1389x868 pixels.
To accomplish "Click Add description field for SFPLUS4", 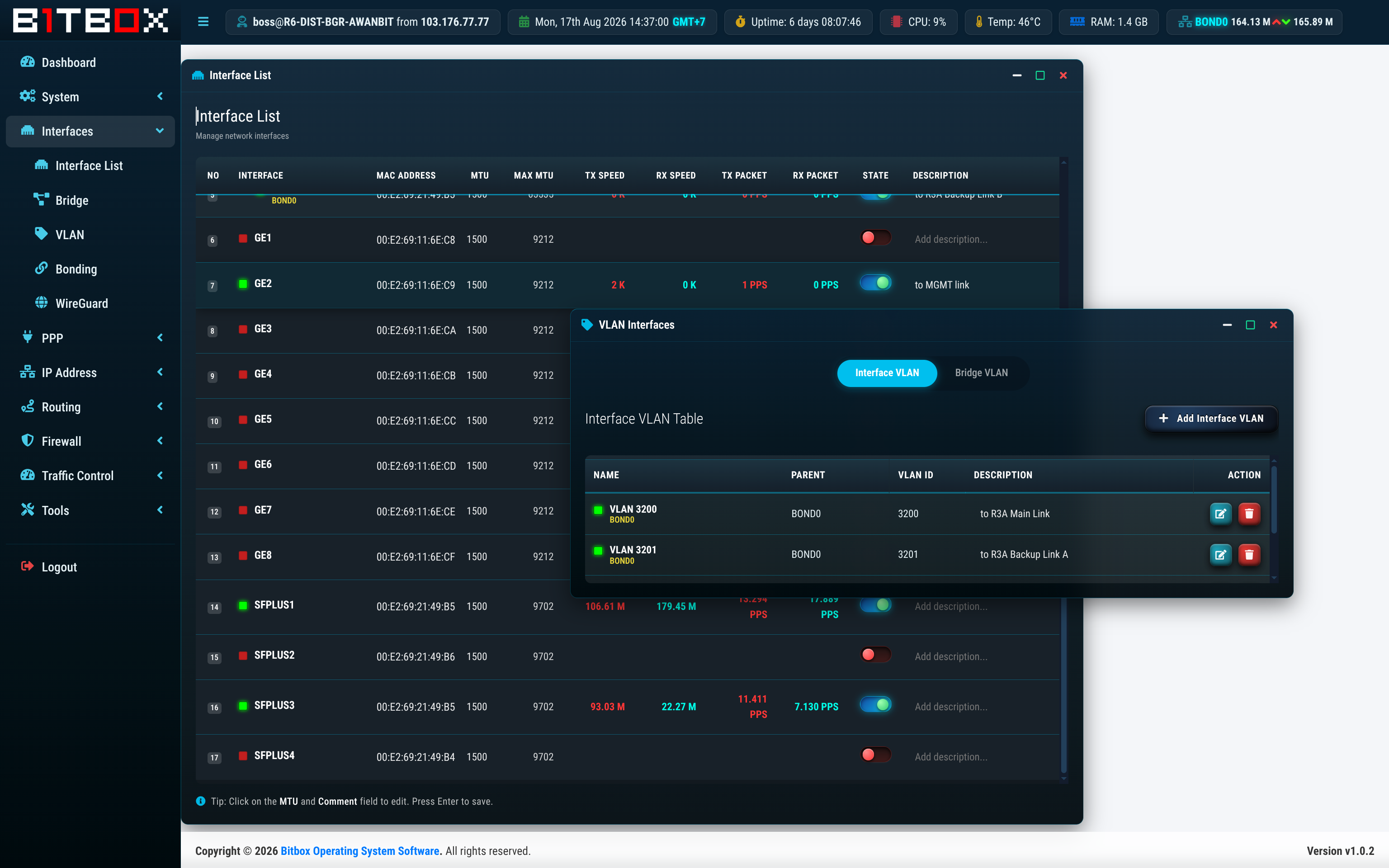I will [950, 757].
